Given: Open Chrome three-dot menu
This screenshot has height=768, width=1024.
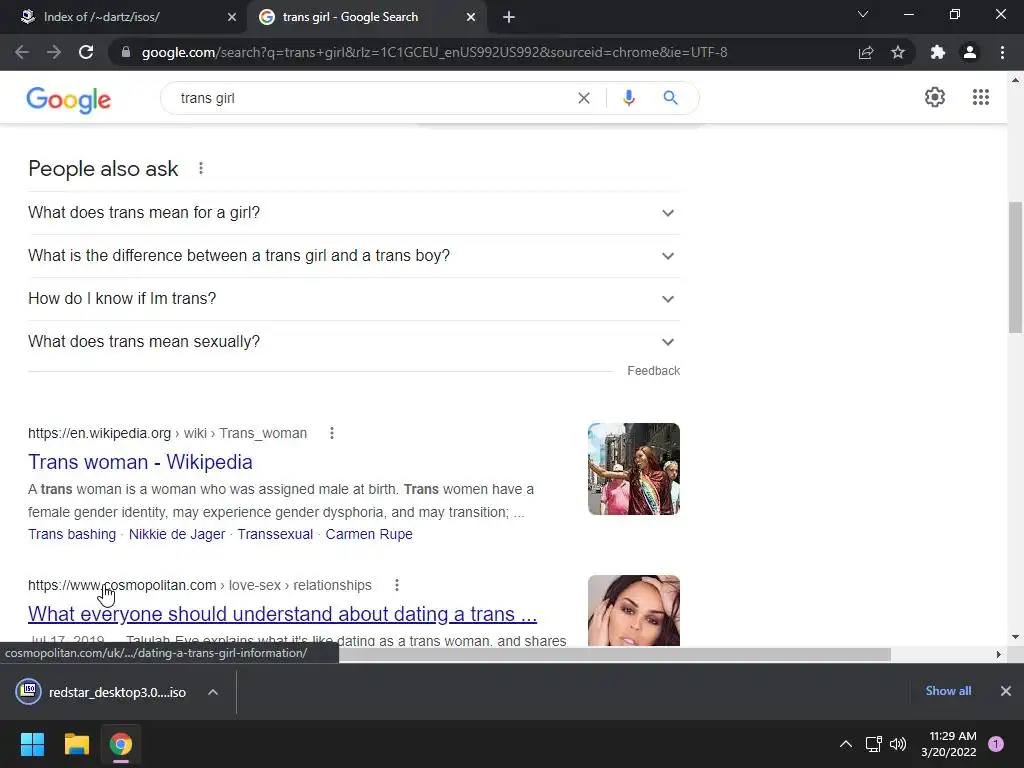Looking at the screenshot, I should click(1002, 52).
